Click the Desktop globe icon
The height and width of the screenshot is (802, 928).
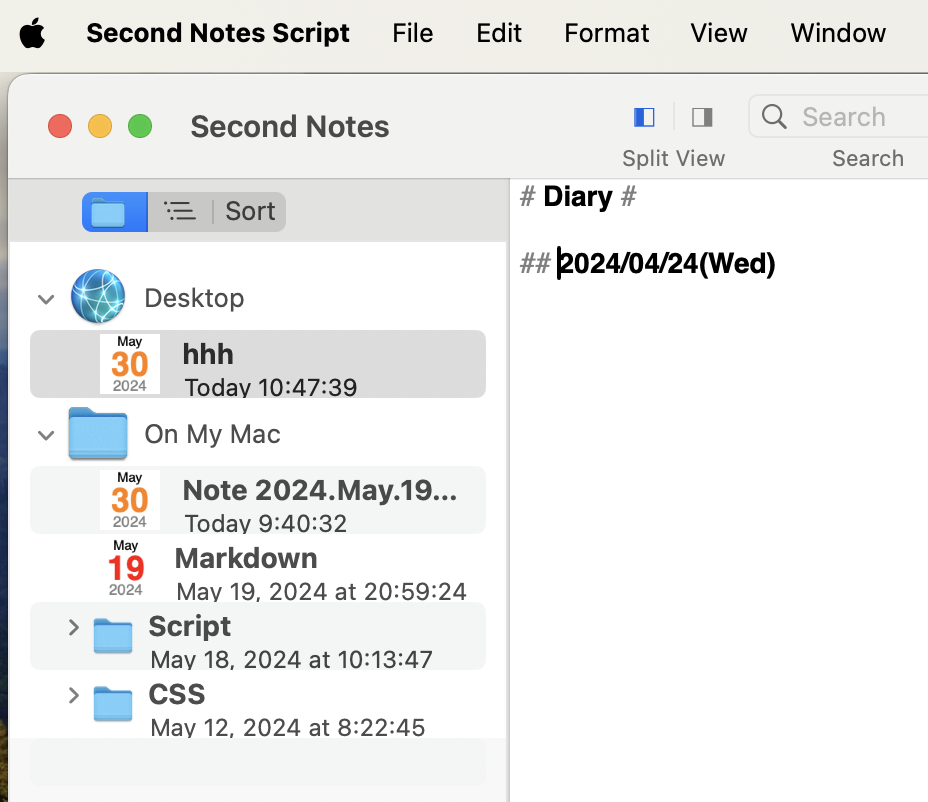point(98,297)
